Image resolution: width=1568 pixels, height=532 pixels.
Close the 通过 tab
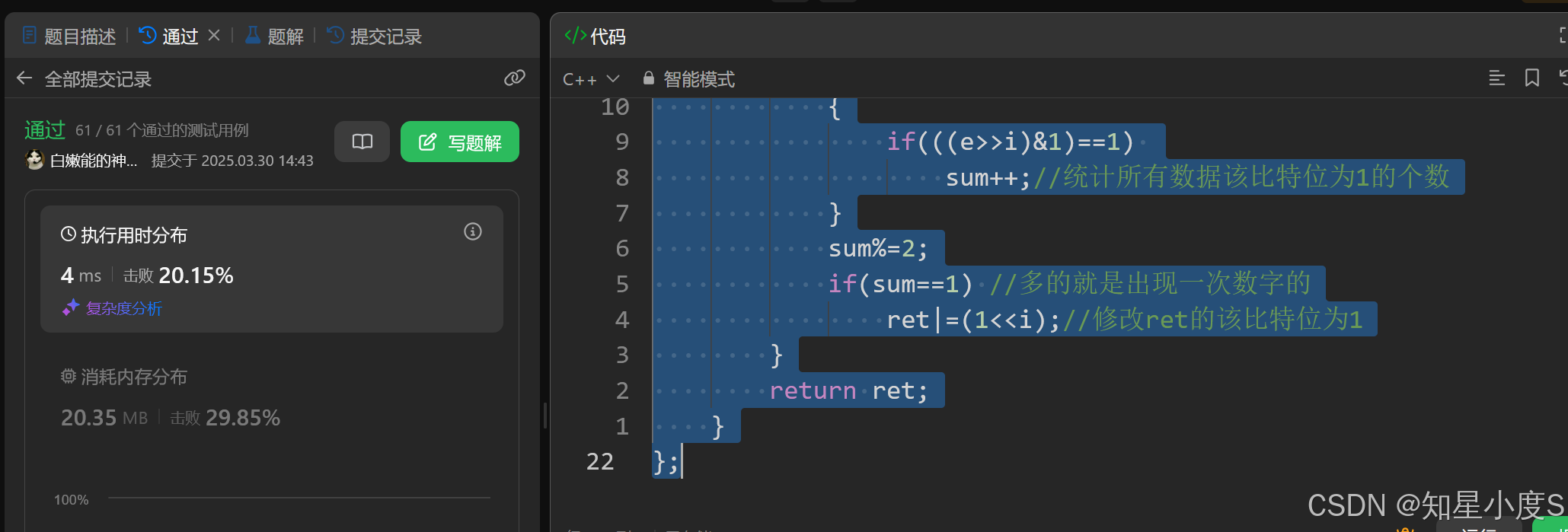pos(214,35)
